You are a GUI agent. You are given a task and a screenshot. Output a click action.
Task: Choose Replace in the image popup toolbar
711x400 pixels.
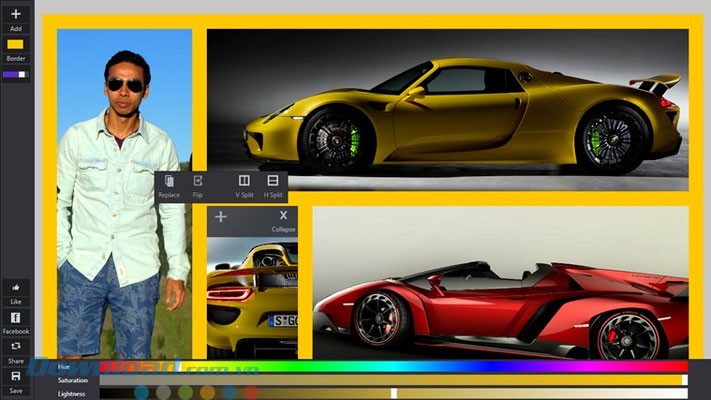pos(169,181)
